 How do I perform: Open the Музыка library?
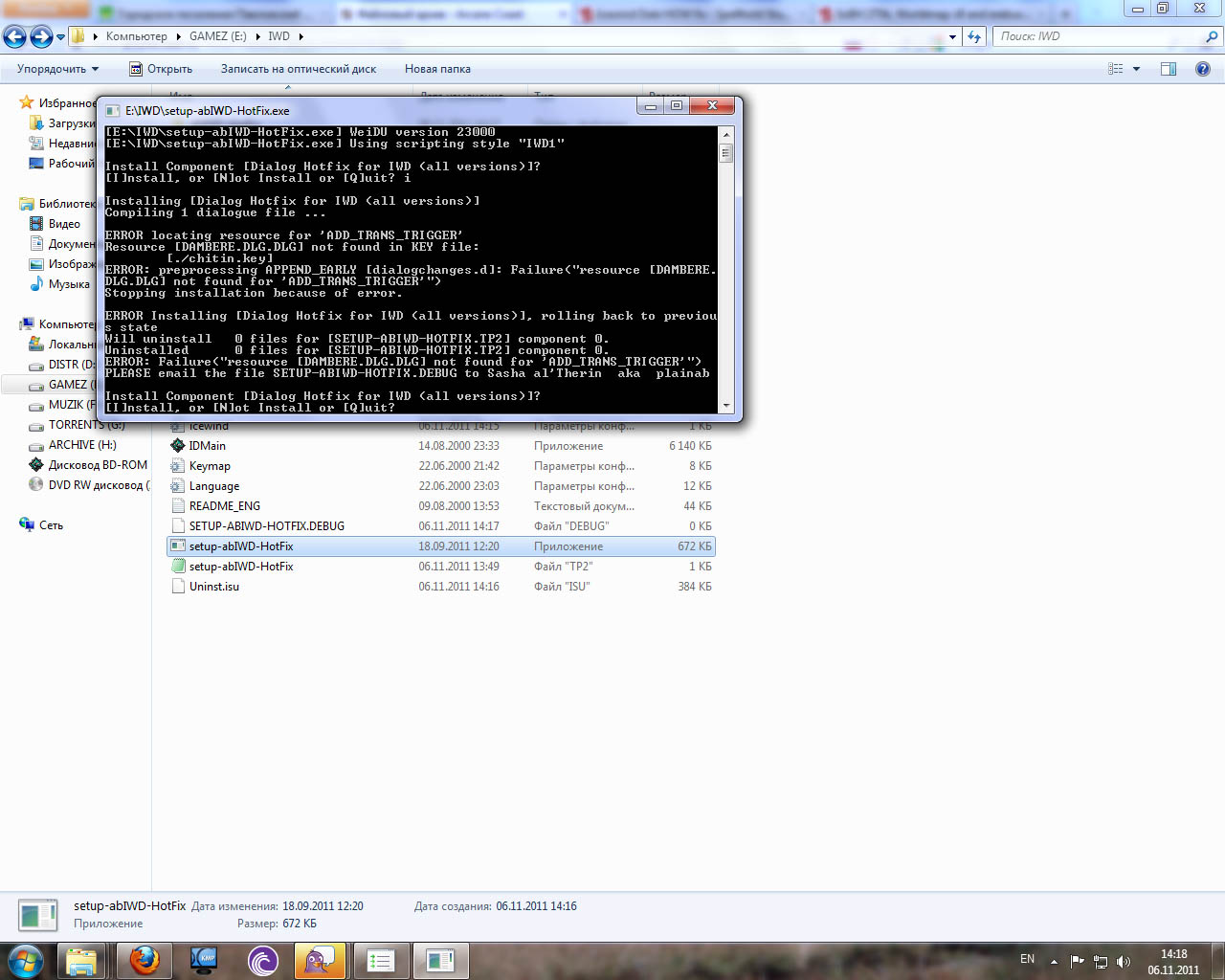pyautogui.click(x=60, y=284)
